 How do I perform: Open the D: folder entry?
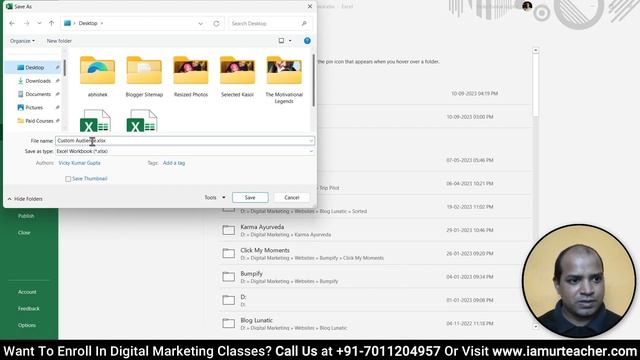(375, 300)
